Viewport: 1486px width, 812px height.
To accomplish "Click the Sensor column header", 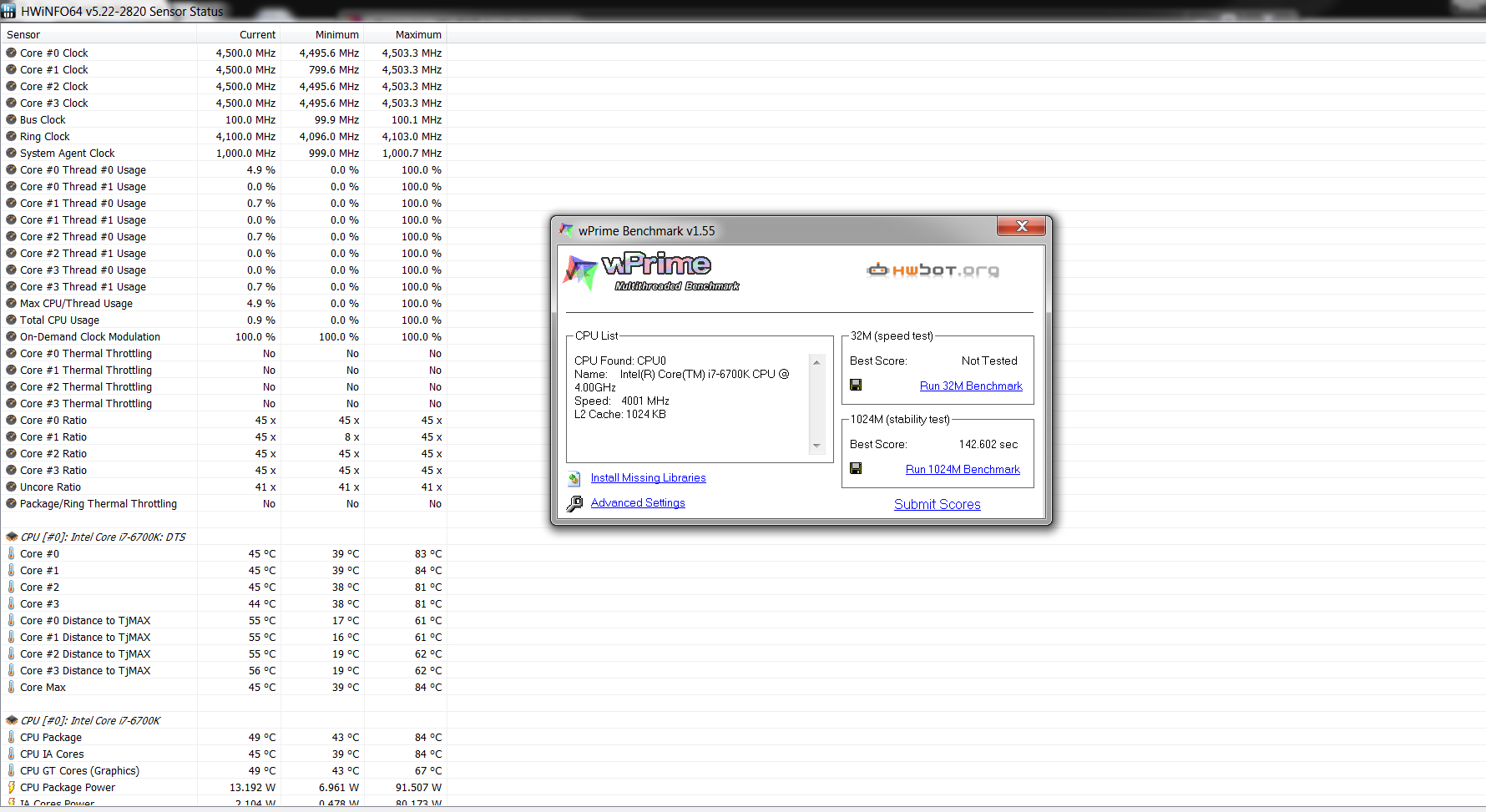I will pyautogui.click(x=99, y=34).
